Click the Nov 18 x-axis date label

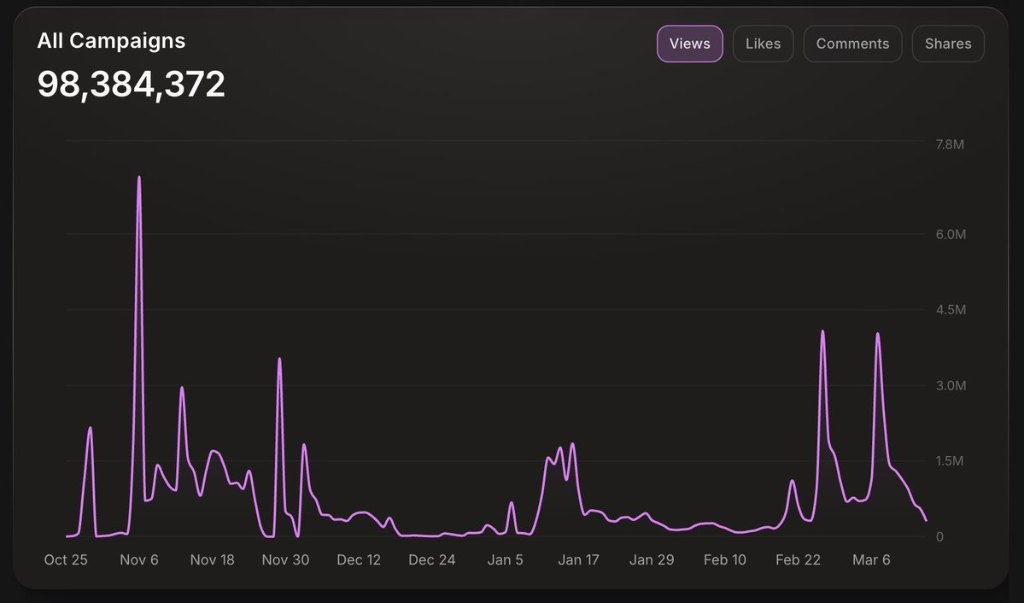coord(212,560)
